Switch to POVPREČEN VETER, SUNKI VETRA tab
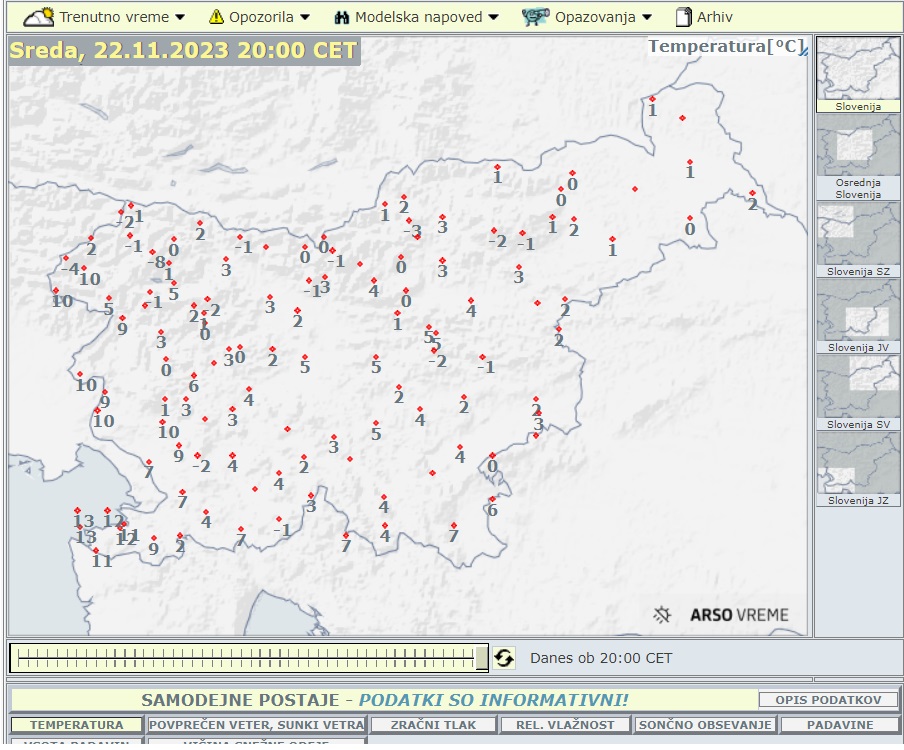The width and height of the screenshot is (904, 750). pyautogui.click(x=257, y=725)
